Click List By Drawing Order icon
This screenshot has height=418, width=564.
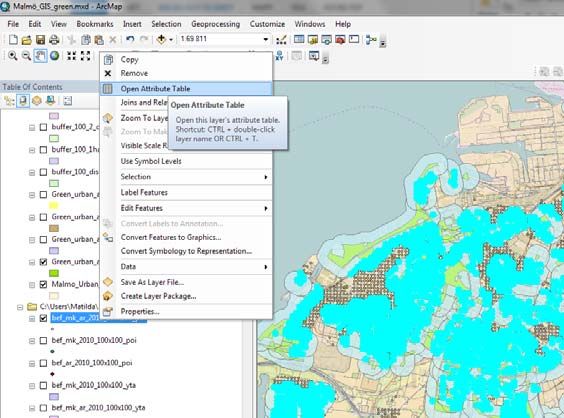pyautogui.click(x=9, y=101)
